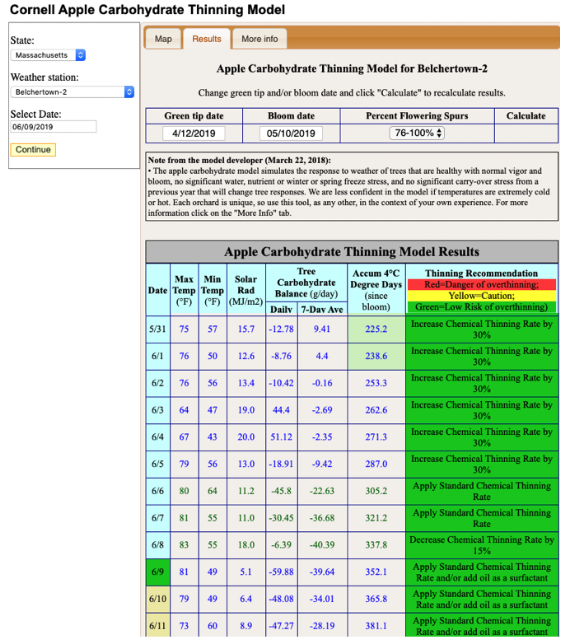The image size is (561, 640).
Task: Click the Bloom date field 05/10/2019
Action: (x=291, y=133)
